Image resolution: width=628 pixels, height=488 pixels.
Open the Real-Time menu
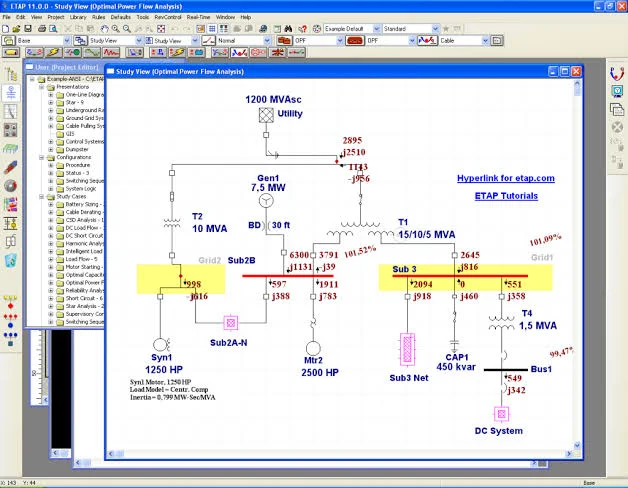pyautogui.click(x=198, y=17)
